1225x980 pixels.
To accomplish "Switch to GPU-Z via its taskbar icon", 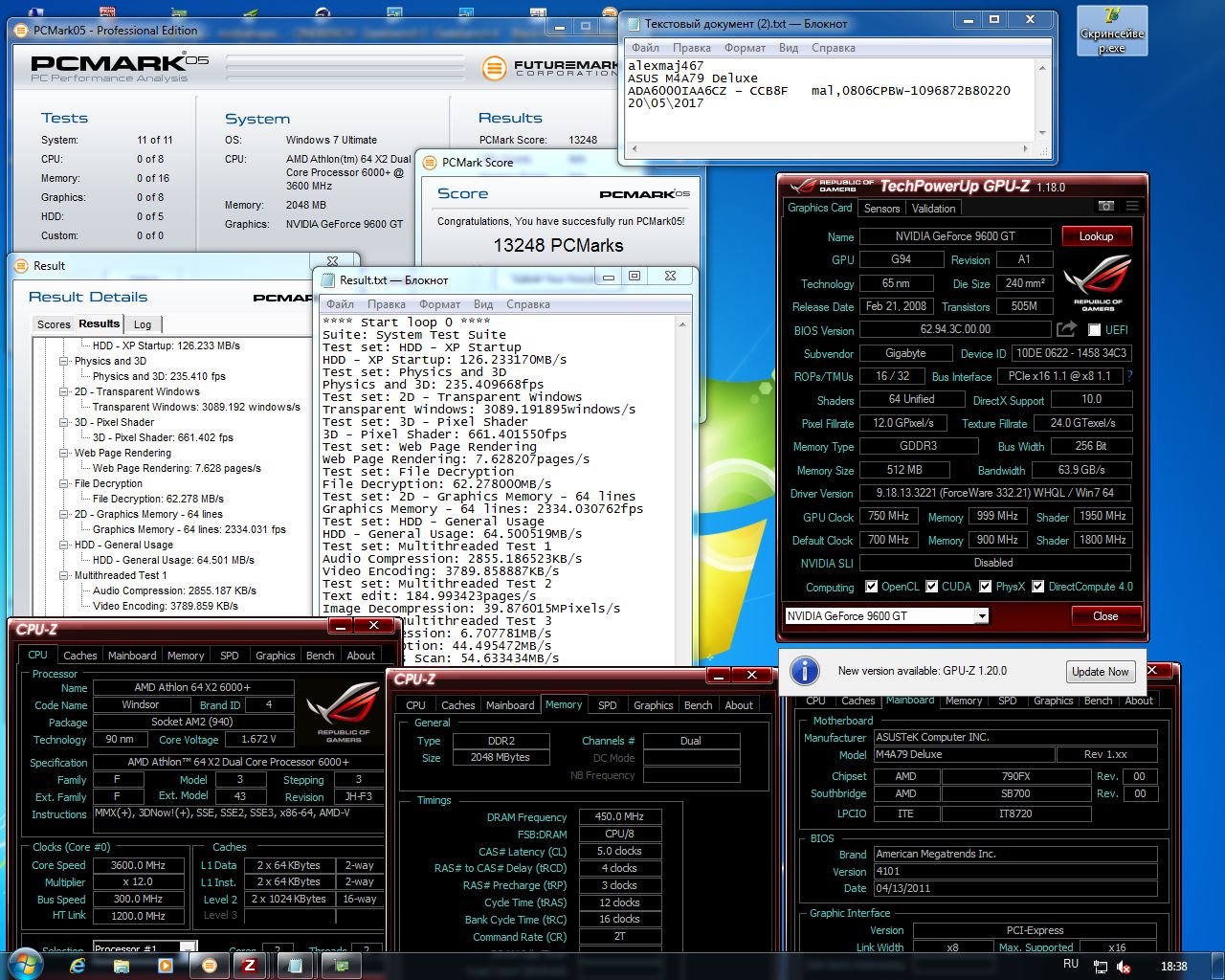I will pyautogui.click(x=341, y=966).
